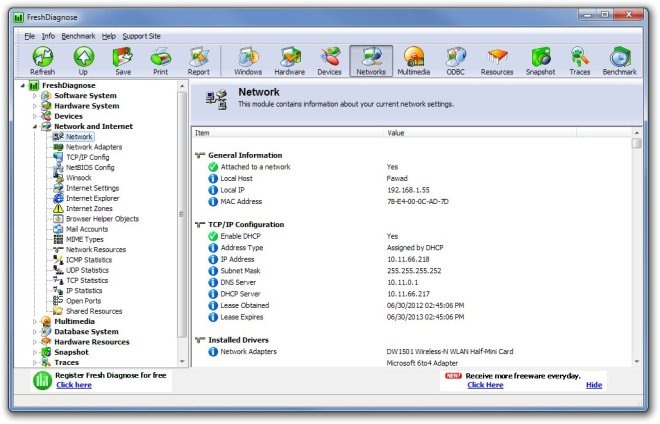Collapse the FreshDiagnose root node
The height and width of the screenshot is (424, 660).
[x=23, y=85]
